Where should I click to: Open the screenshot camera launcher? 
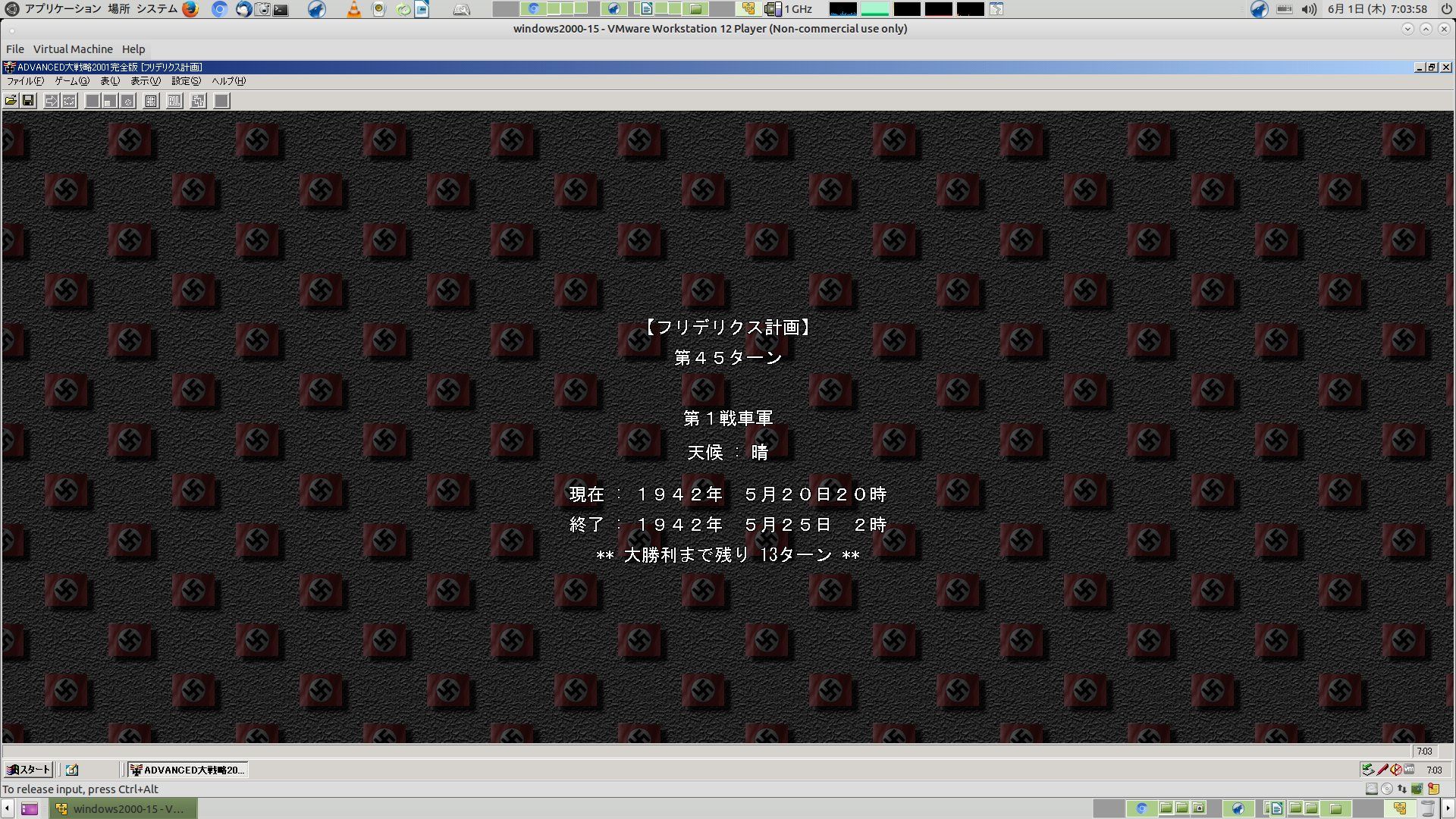pyautogui.click(x=263, y=9)
